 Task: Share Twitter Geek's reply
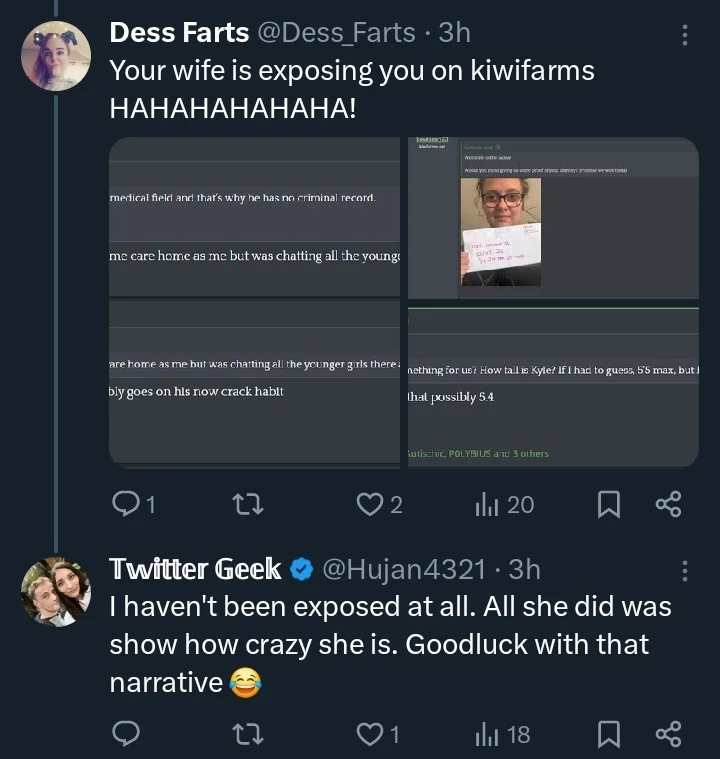click(x=669, y=734)
